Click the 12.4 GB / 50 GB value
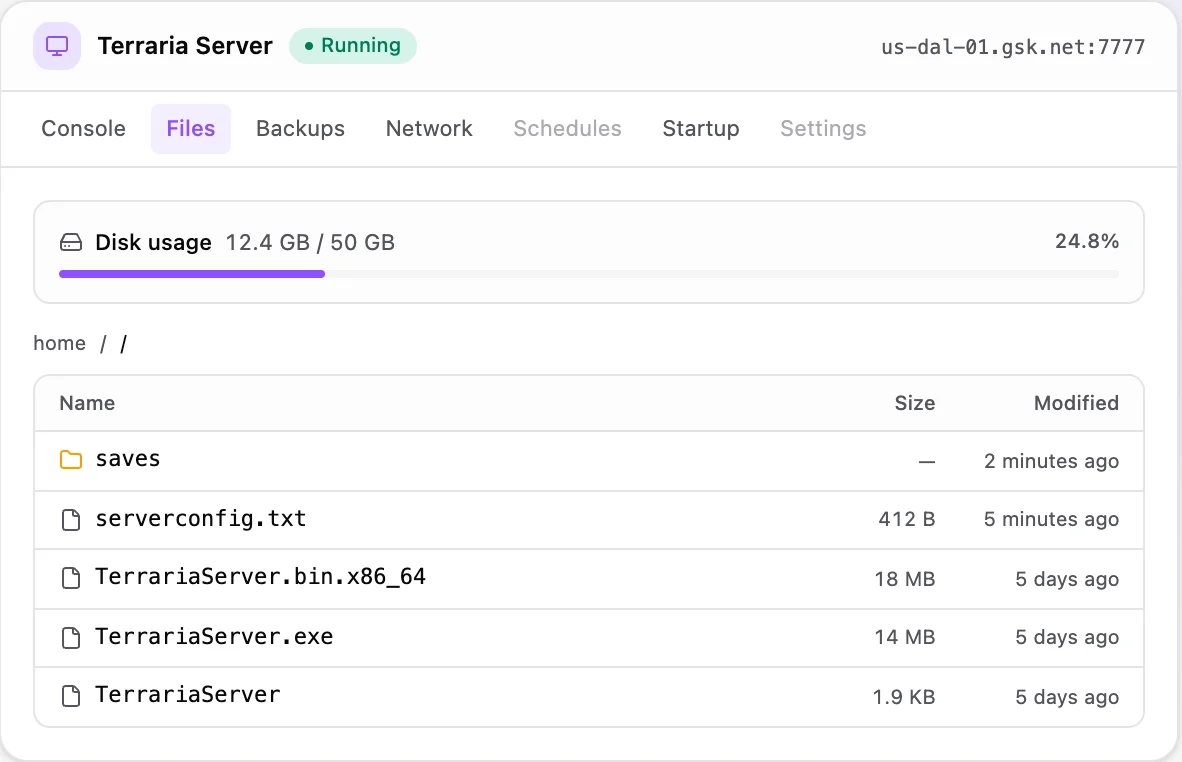1182x762 pixels. pos(310,243)
